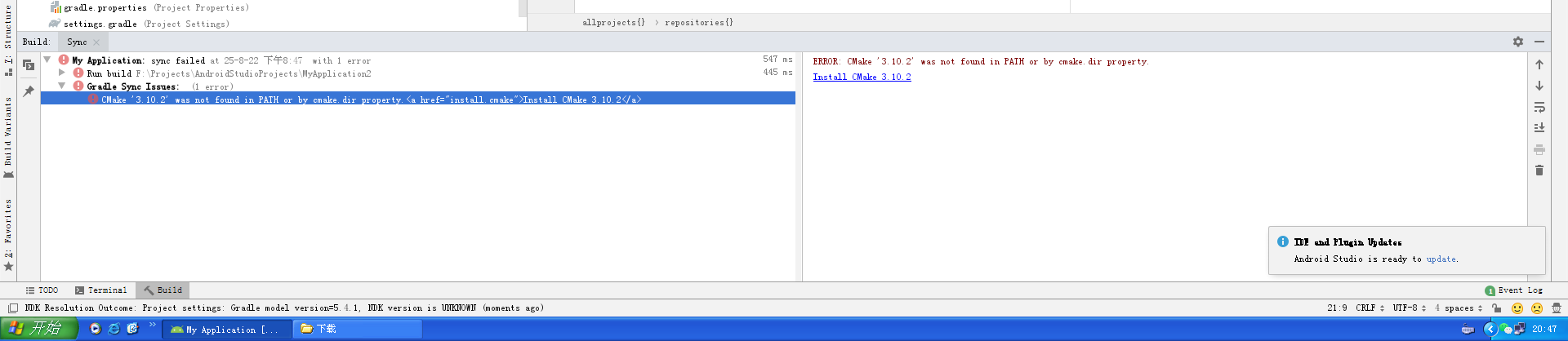Screen dimensions: 1568x341
Task: Open the Terminal tool window
Action: pos(100,290)
